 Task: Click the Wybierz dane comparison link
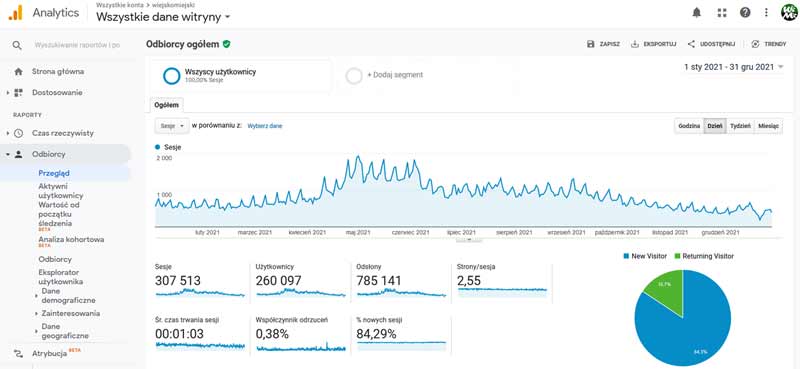point(265,126)
